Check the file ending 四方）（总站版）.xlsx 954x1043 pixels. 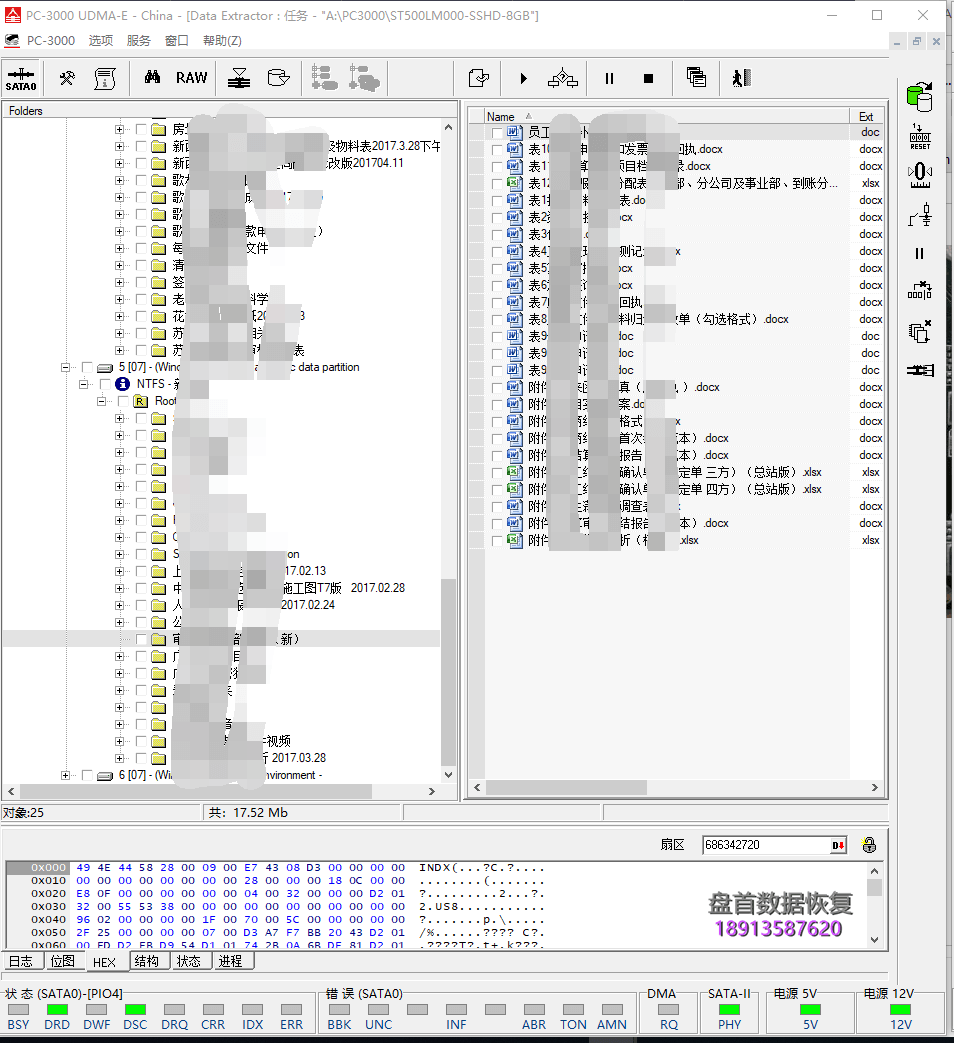pos(497,490)
